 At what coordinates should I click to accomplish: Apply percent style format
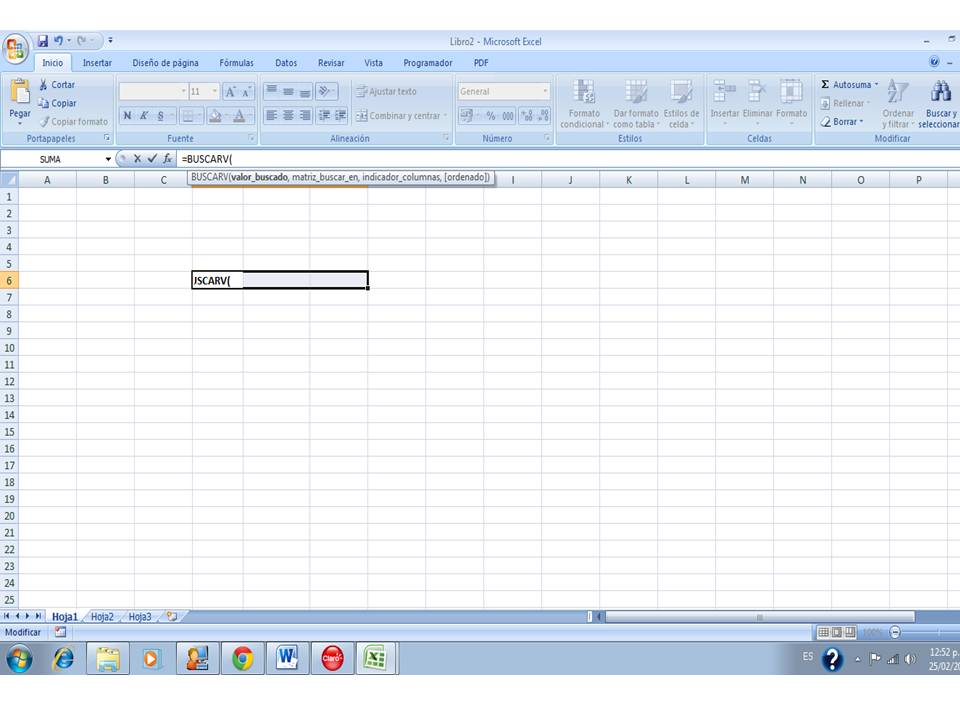point(491,116)
